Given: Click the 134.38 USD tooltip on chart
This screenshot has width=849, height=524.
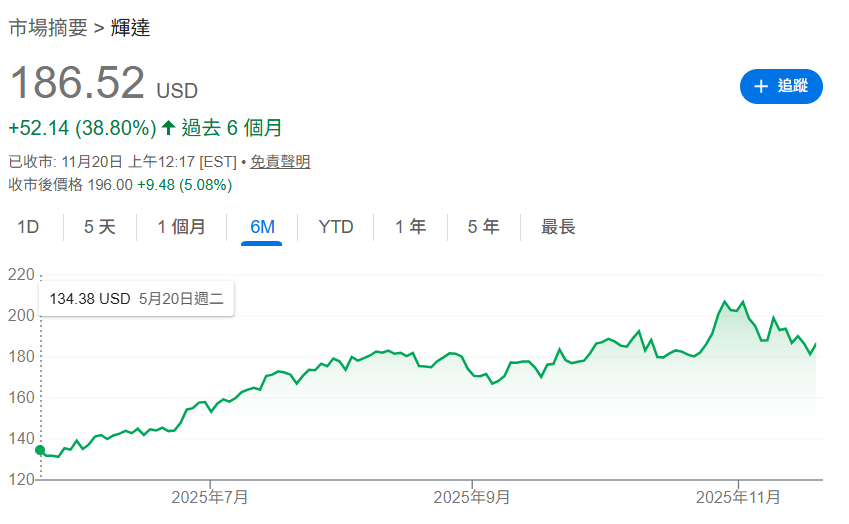Looking at the screenshot, I should [136, 298].
